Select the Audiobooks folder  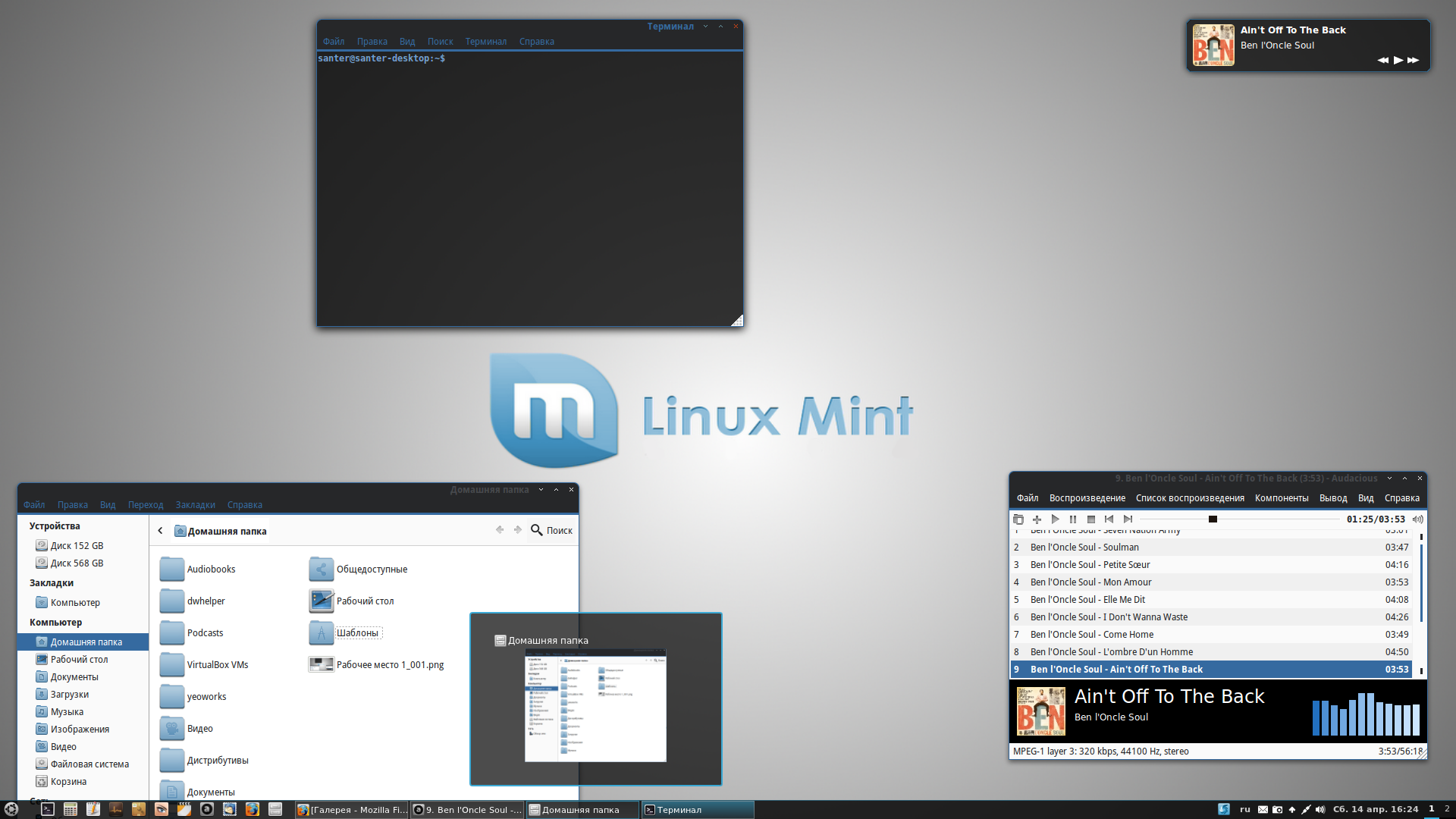198,570
